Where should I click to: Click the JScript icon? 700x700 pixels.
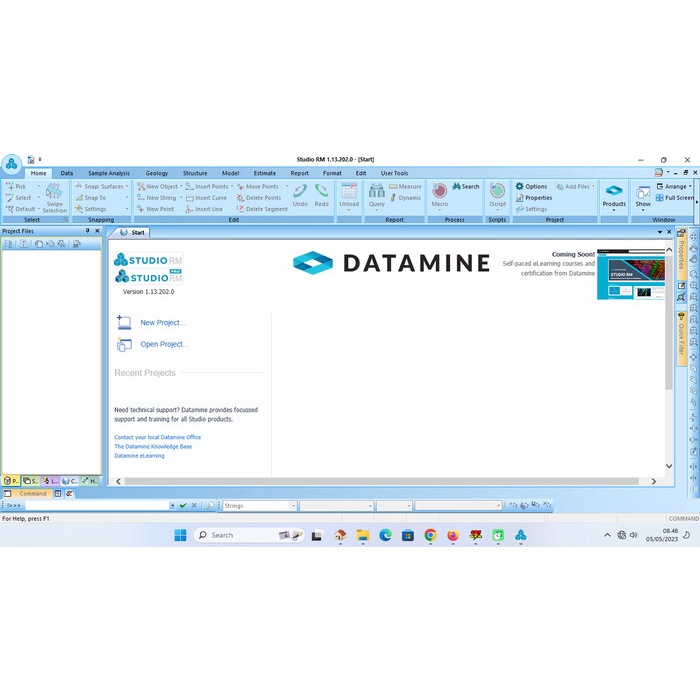[497, 191]
